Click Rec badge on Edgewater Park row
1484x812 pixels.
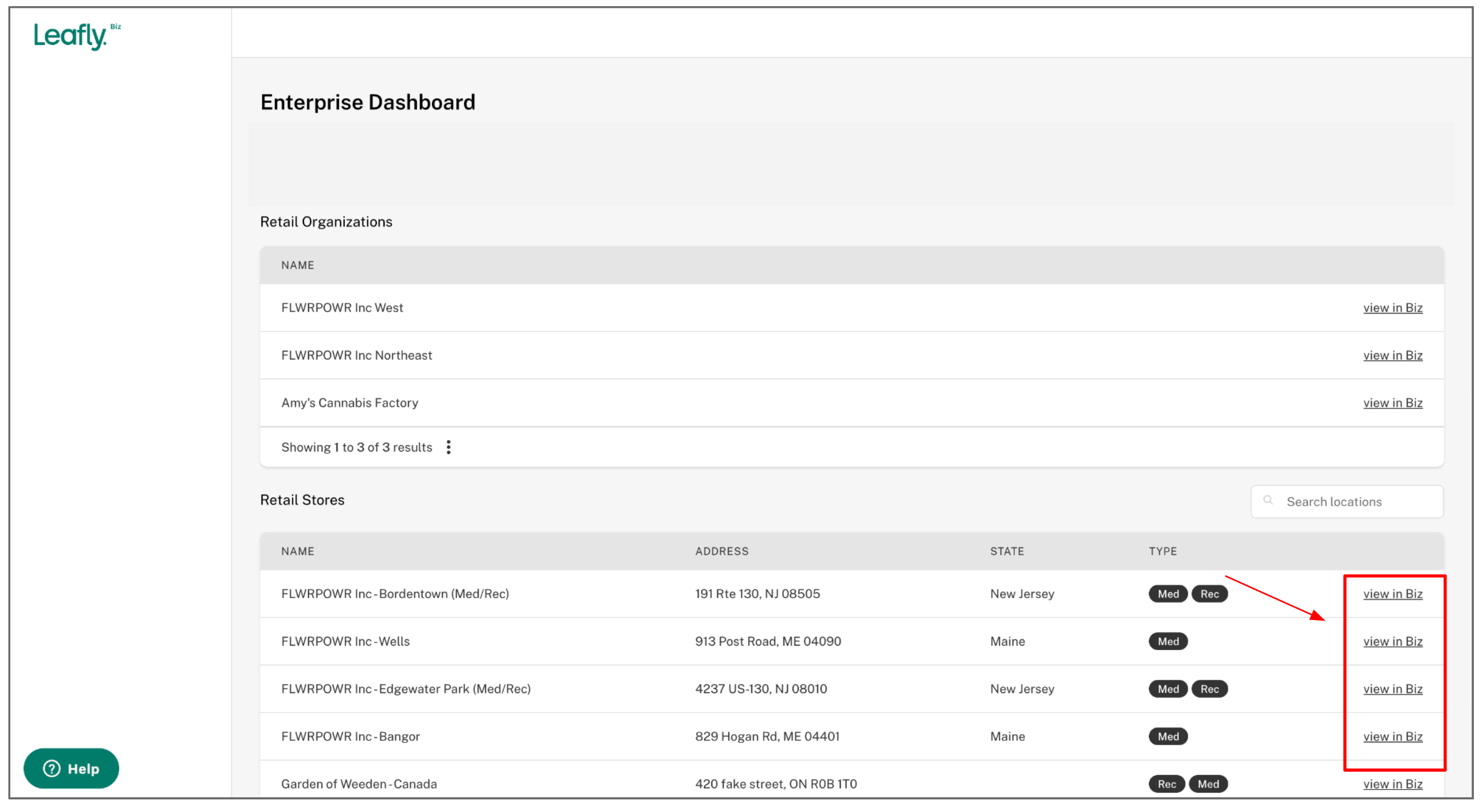(1209, 689)
